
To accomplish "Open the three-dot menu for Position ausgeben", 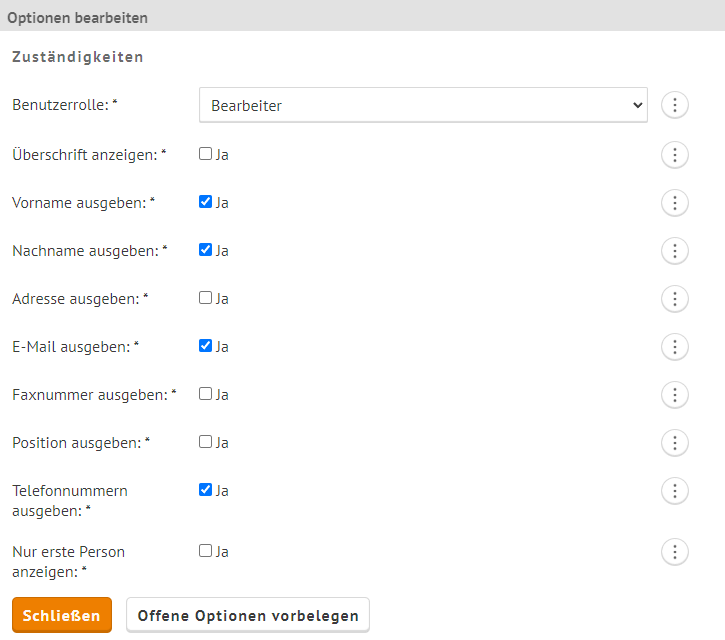I will click(675, 443).
